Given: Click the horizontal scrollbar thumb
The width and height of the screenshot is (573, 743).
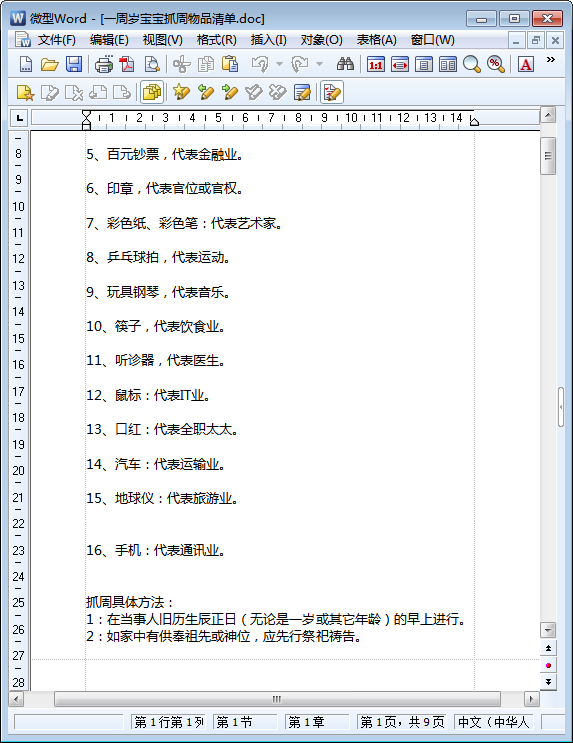Looking at the screenshot, I should coord(277,699).
